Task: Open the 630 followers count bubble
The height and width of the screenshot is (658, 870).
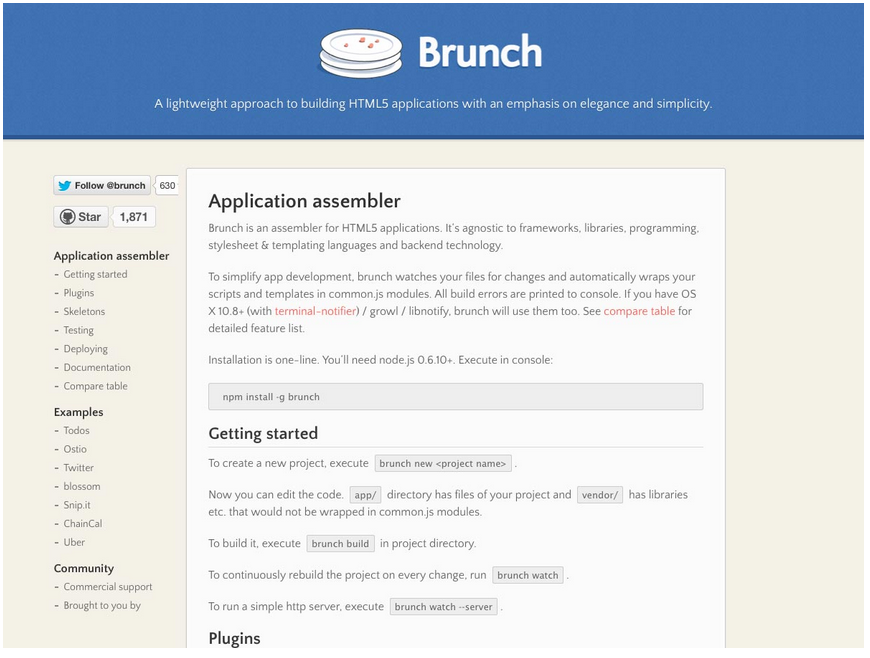Action: (167, 185)
